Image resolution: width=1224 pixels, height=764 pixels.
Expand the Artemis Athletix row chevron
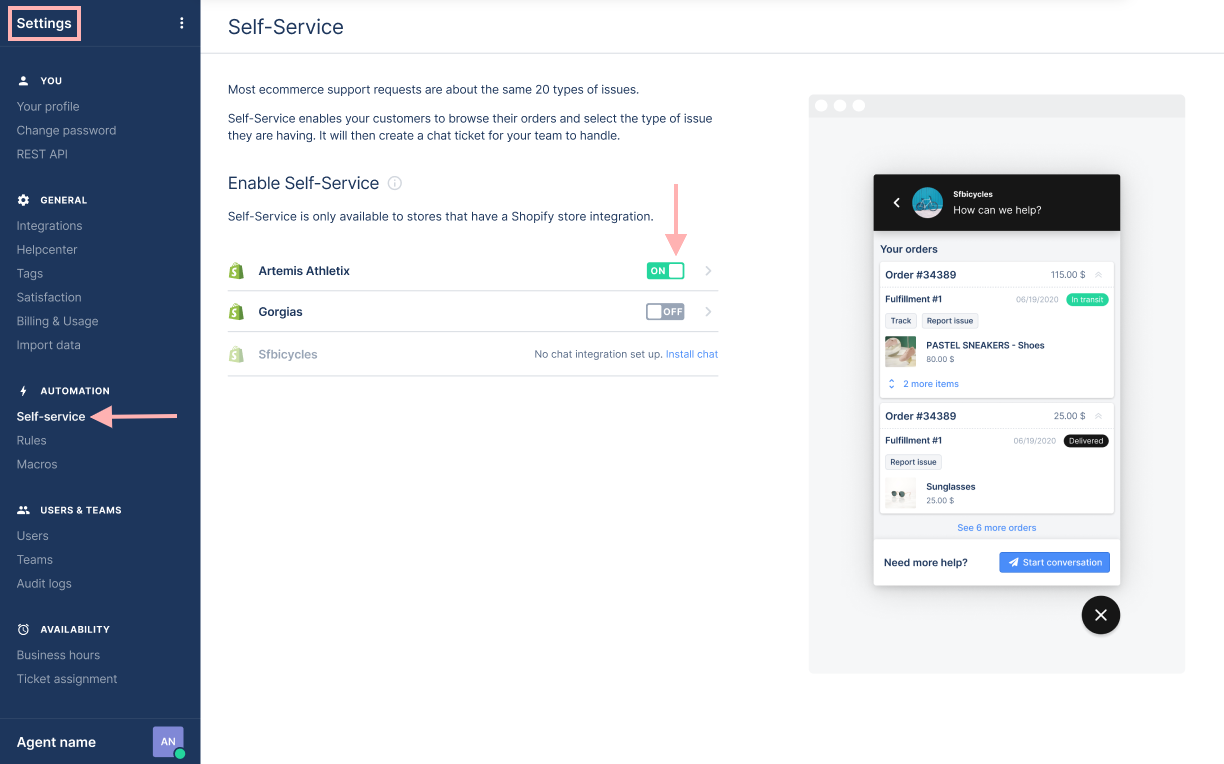tap(708, 271)
